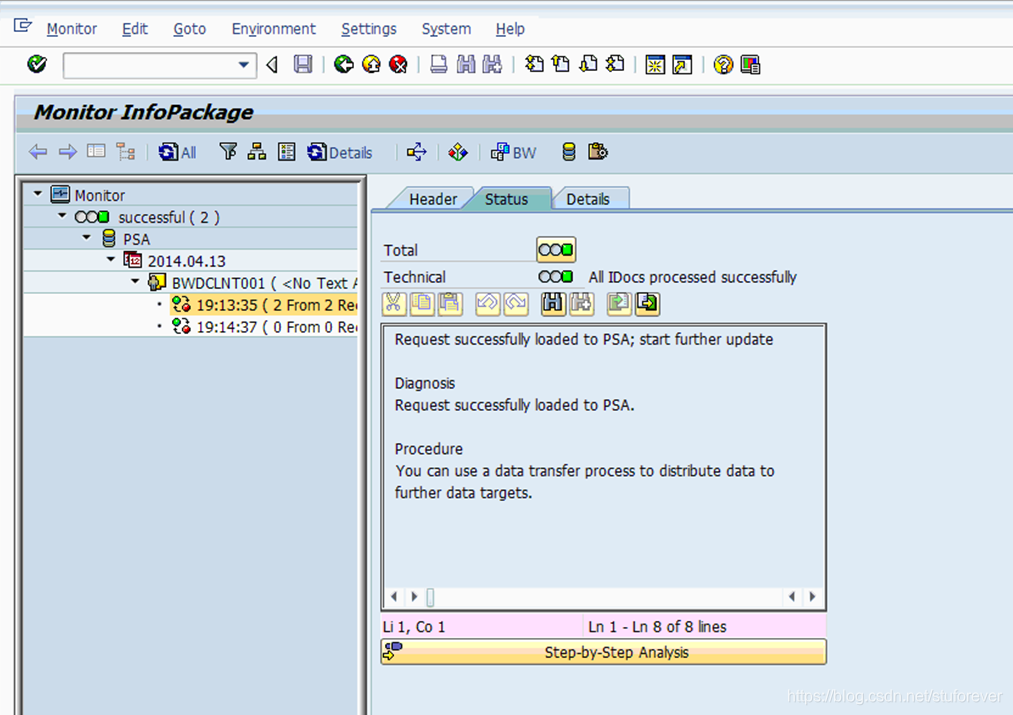Viewport: 1013px width, 715px height.
Task: Click the Paste icon in editor toolbar
Action: [x=451, y=304]
